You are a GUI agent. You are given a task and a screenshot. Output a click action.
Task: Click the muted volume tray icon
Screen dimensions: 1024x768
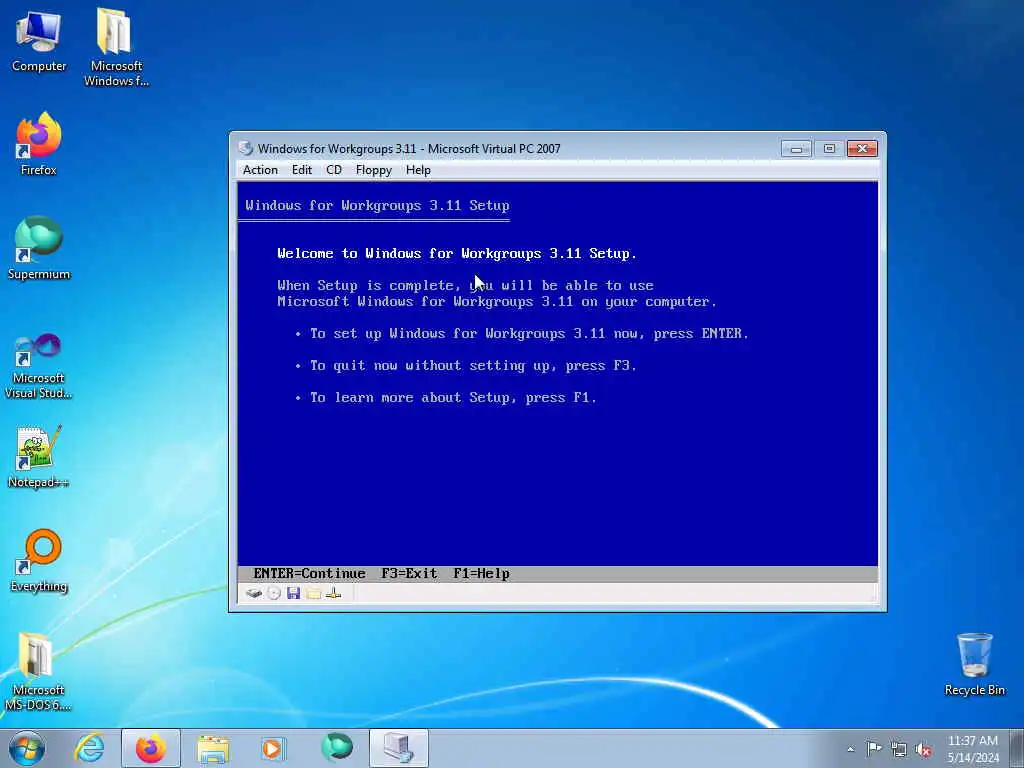pyautogui.click(x=923, y=749)
